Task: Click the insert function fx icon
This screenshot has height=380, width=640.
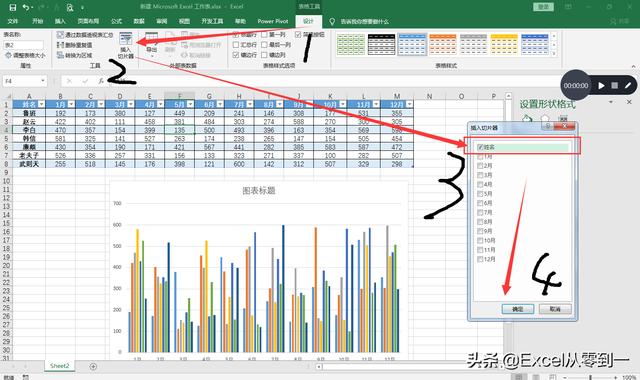Action: (x=101, y=81)
